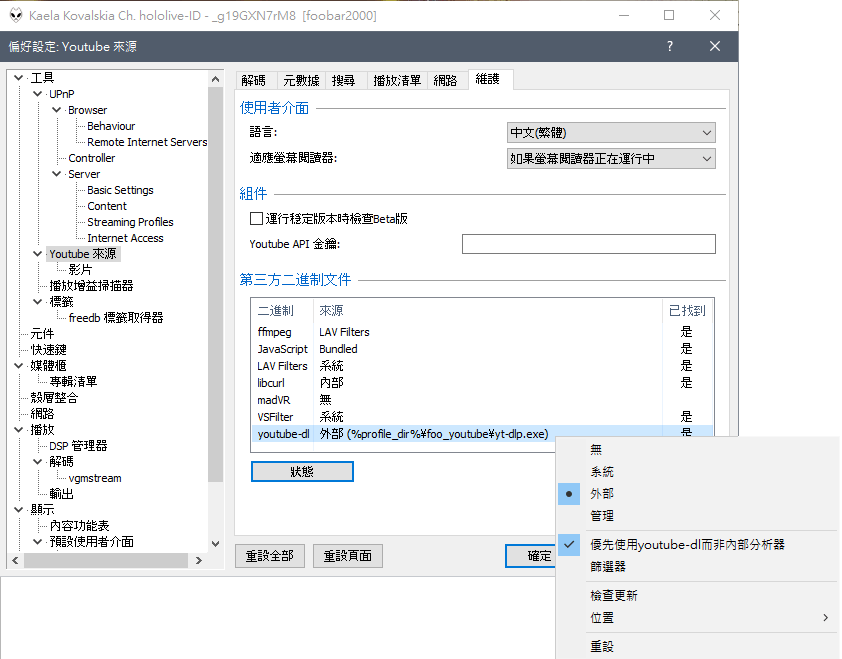Image resolution: width=842 pixels, height=659 pixels.
Task: Switch to the 元數據 tab
Action: 301,81
